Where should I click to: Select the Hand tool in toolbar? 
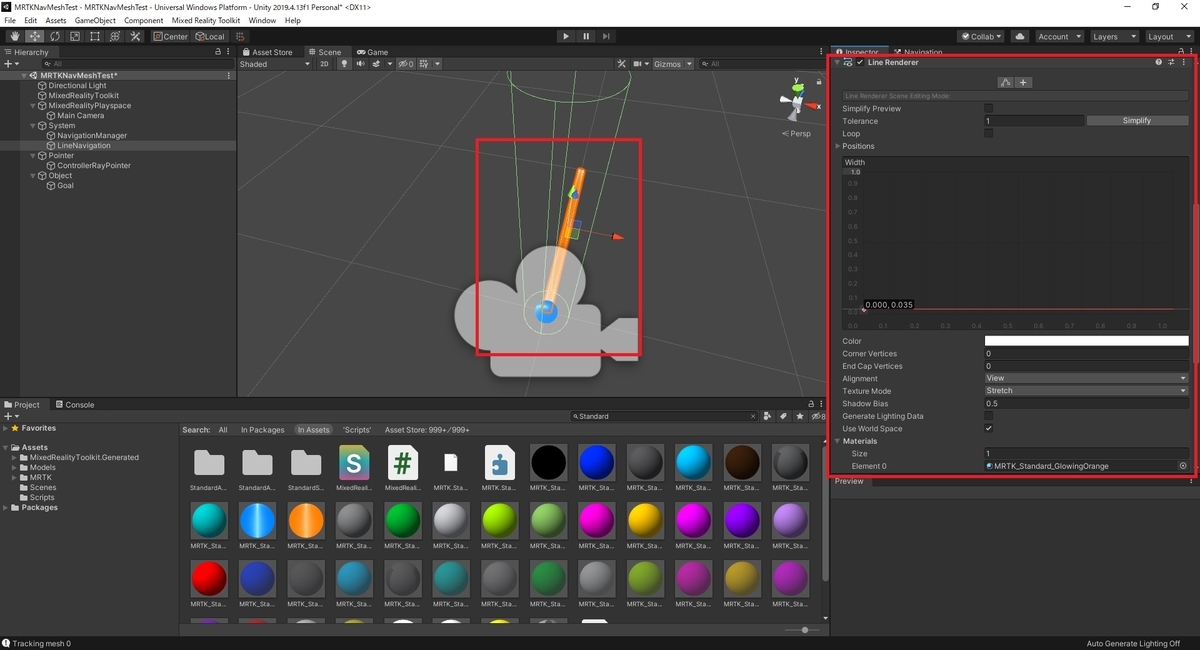pos(14,36)
